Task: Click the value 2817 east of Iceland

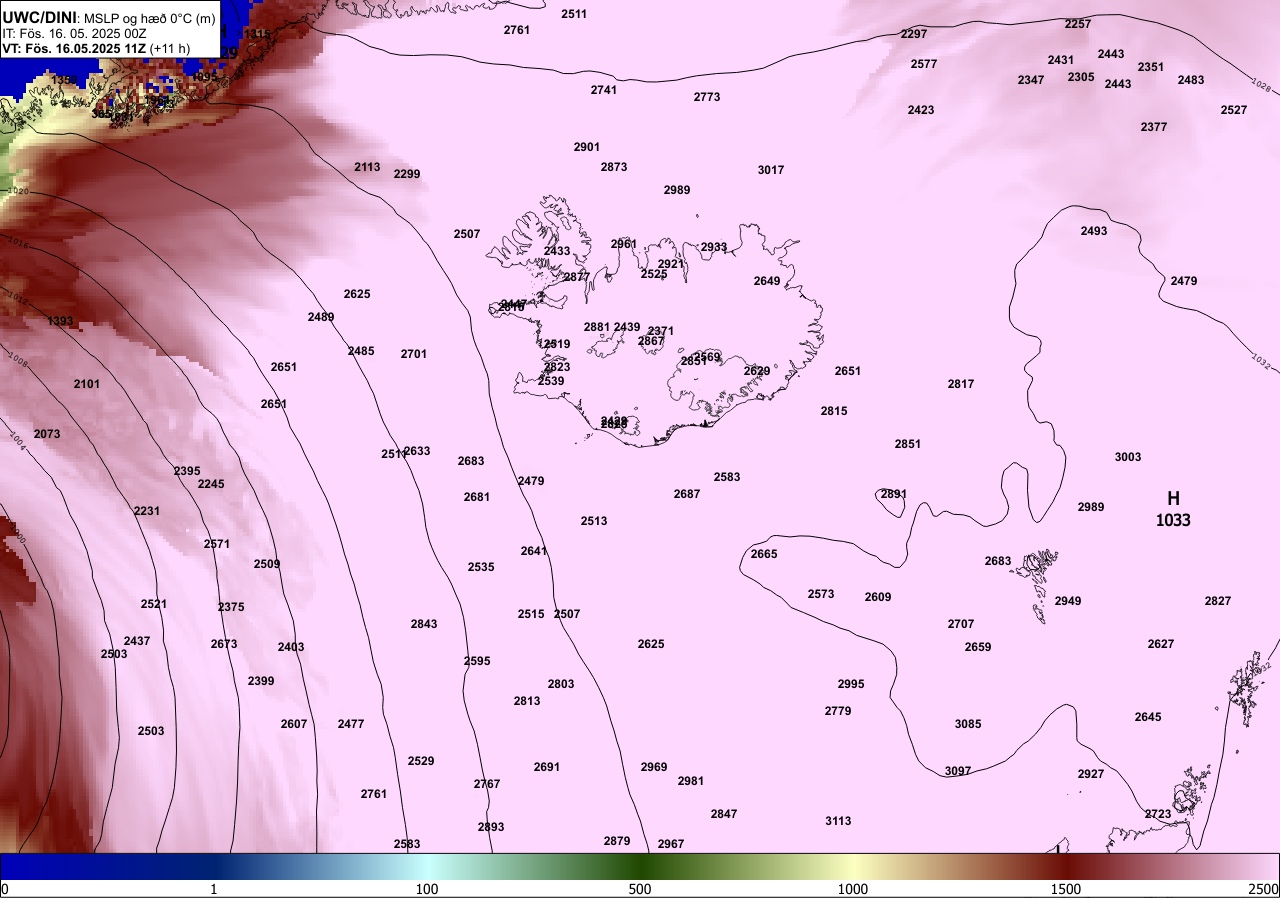Action: click(961, 384)
